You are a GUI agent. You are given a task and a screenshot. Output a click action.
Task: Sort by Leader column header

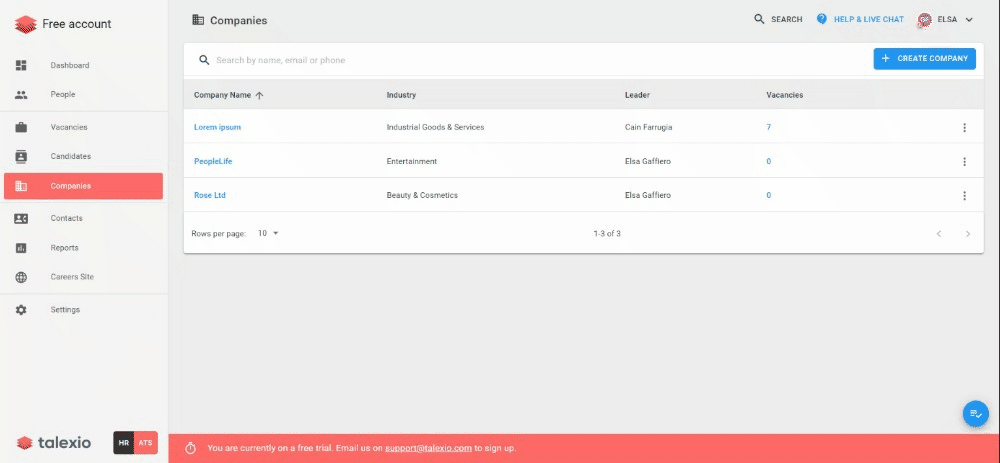click(637, 95)
